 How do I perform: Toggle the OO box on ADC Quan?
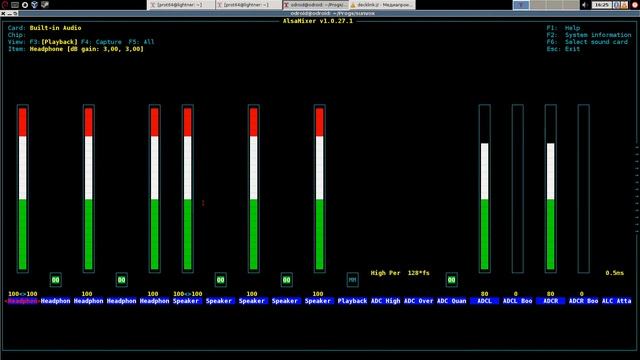click(451, 280)
